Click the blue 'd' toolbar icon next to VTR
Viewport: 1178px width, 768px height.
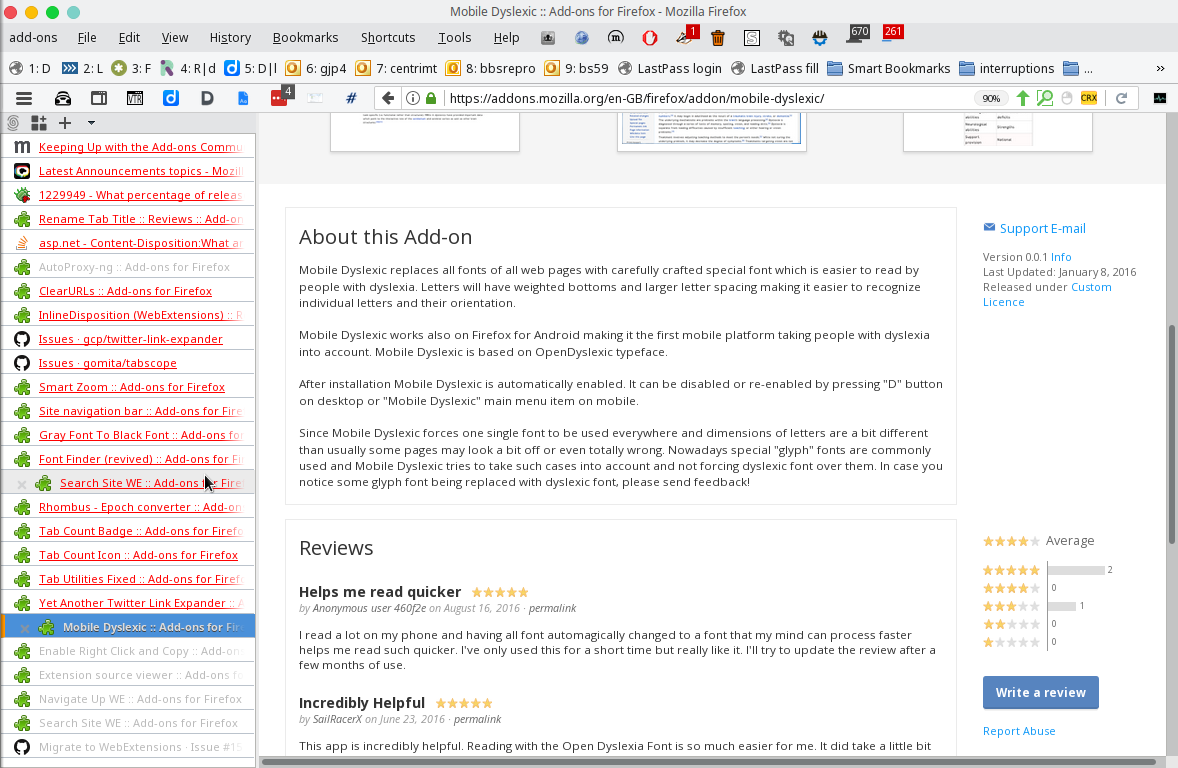171,98
